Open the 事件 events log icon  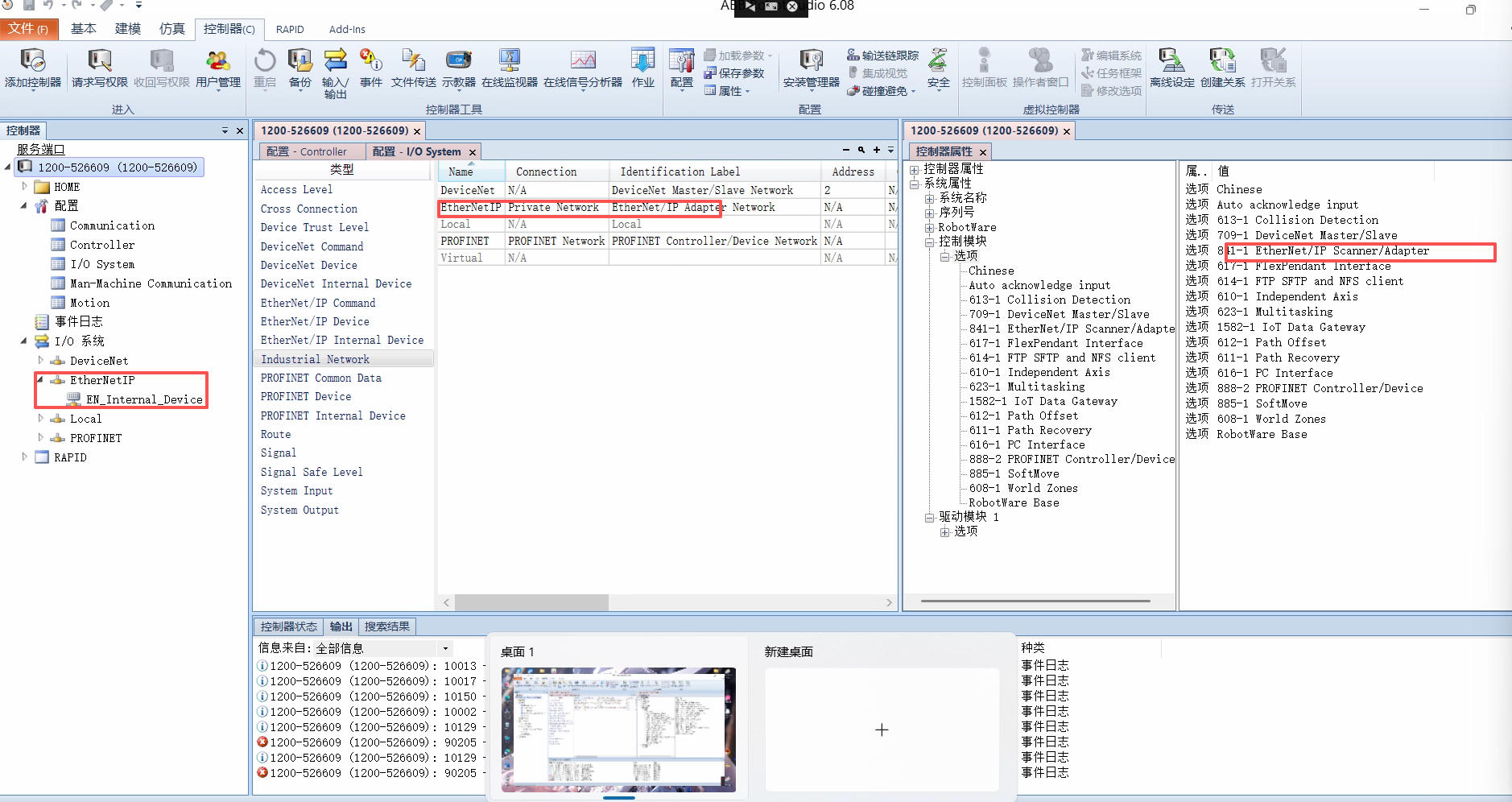click(x=370, y=62)
